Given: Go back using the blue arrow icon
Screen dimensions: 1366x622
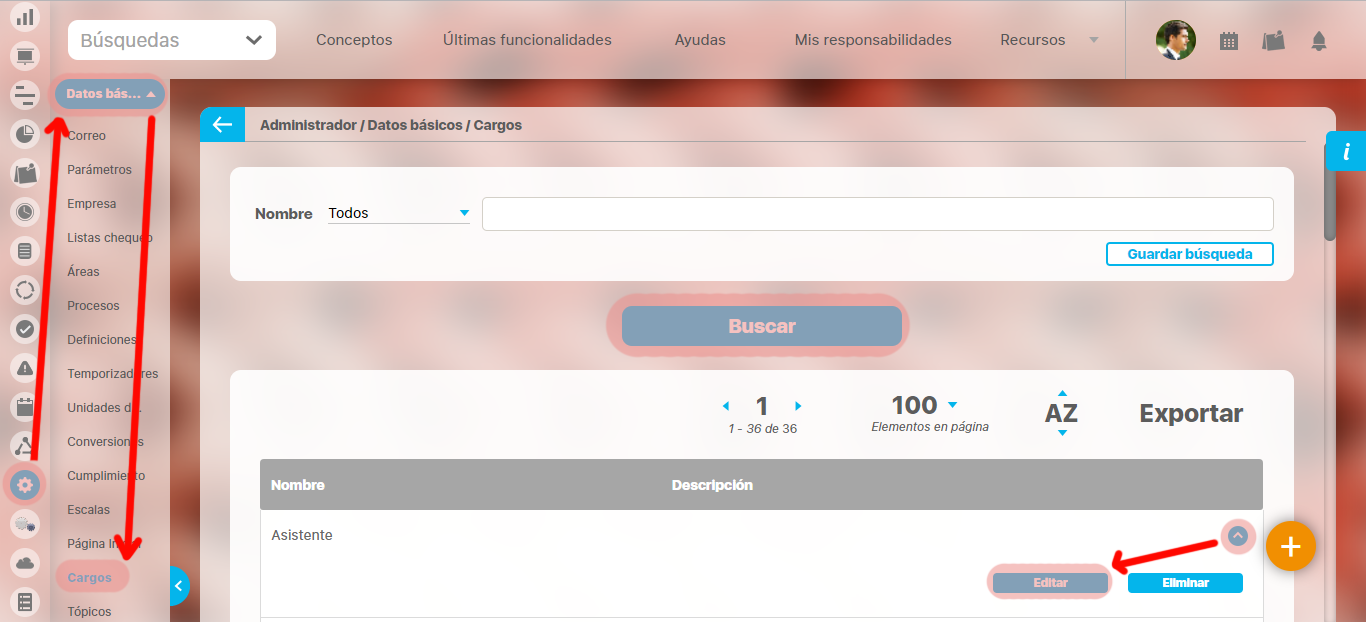Looking at the screenshot, I should [x=222, y=125].
